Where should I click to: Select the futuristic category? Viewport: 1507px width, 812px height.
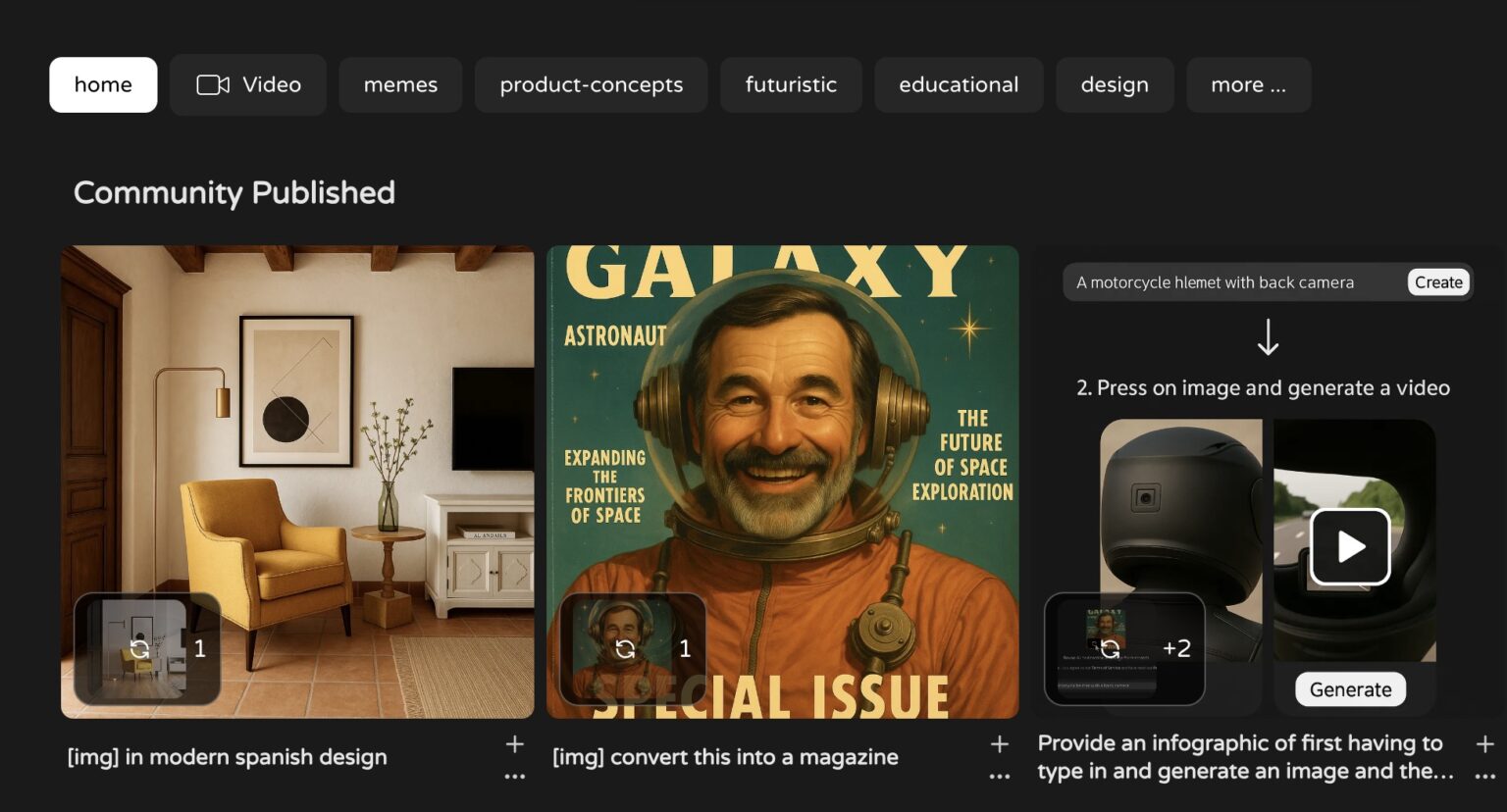[791, 84]
